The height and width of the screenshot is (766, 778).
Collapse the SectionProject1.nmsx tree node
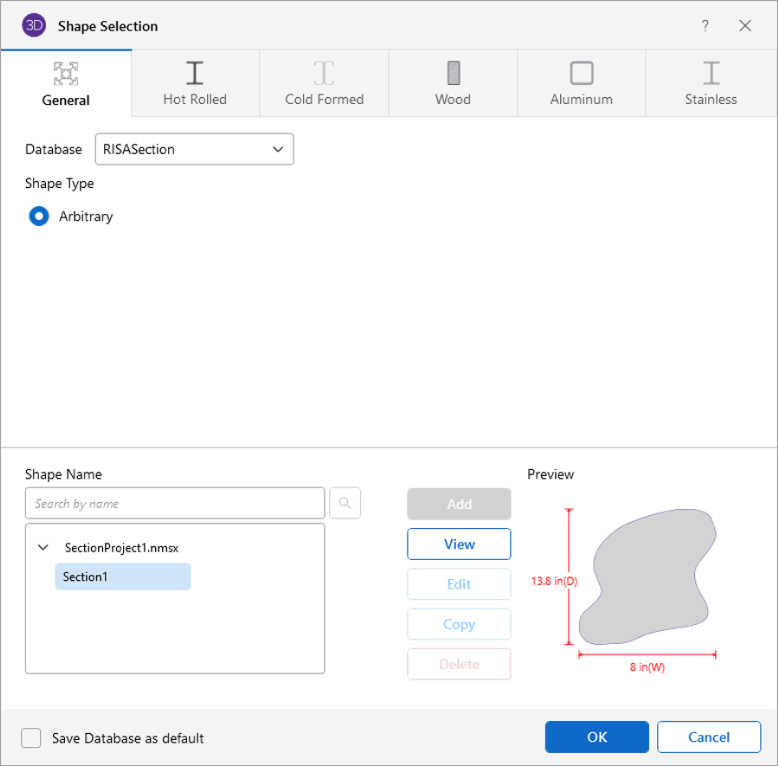[x=43, y=548]
